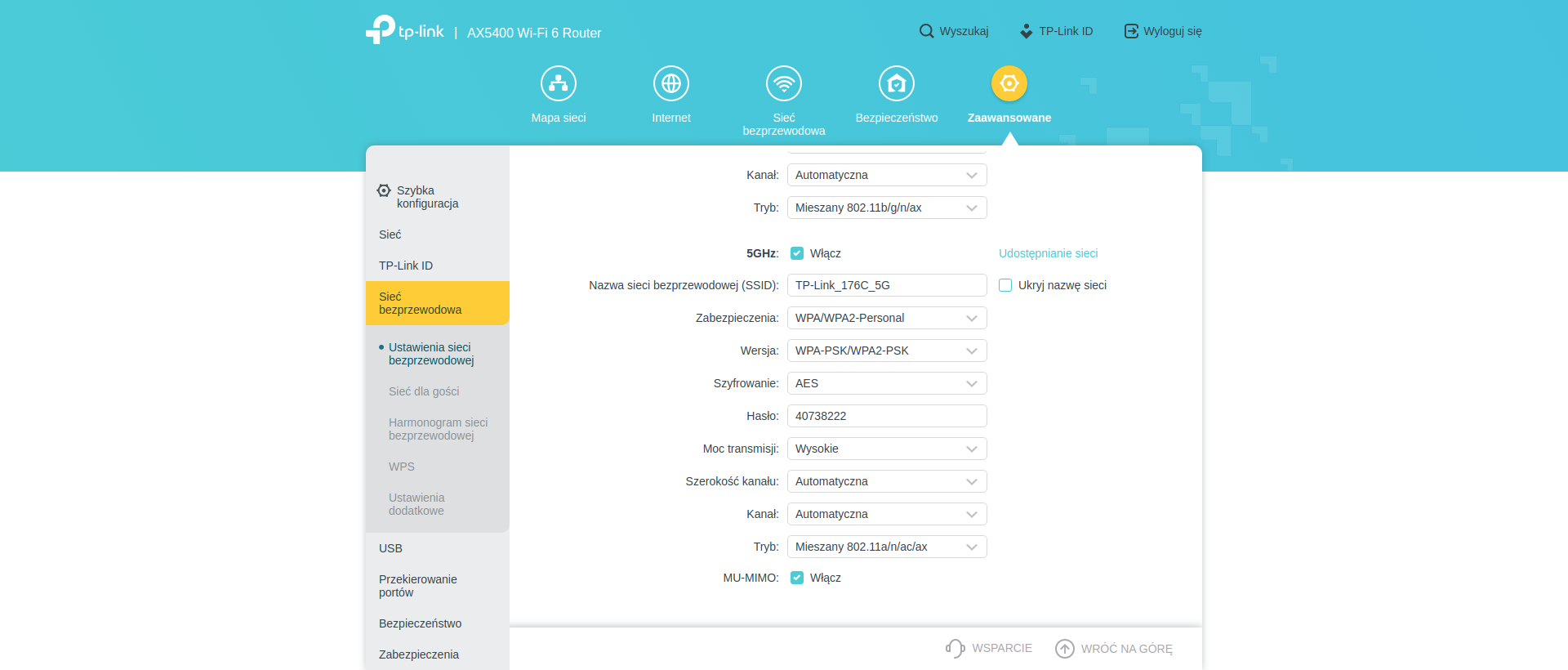Click Wyloguj się to log out
Viewport: 1568px width, 670px height.
[1164, 31]
